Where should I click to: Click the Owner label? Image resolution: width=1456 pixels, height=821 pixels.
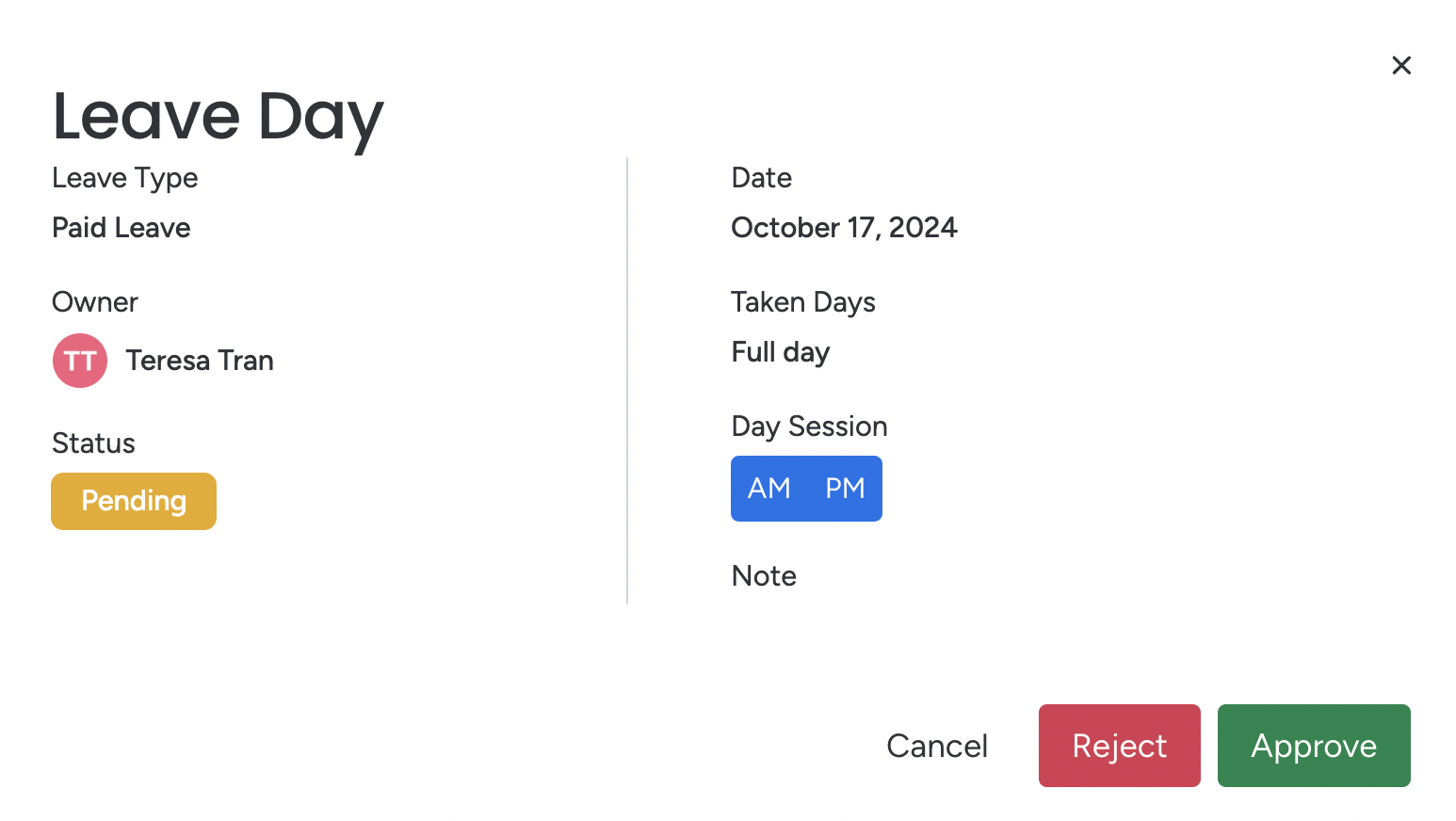point(95,302)
